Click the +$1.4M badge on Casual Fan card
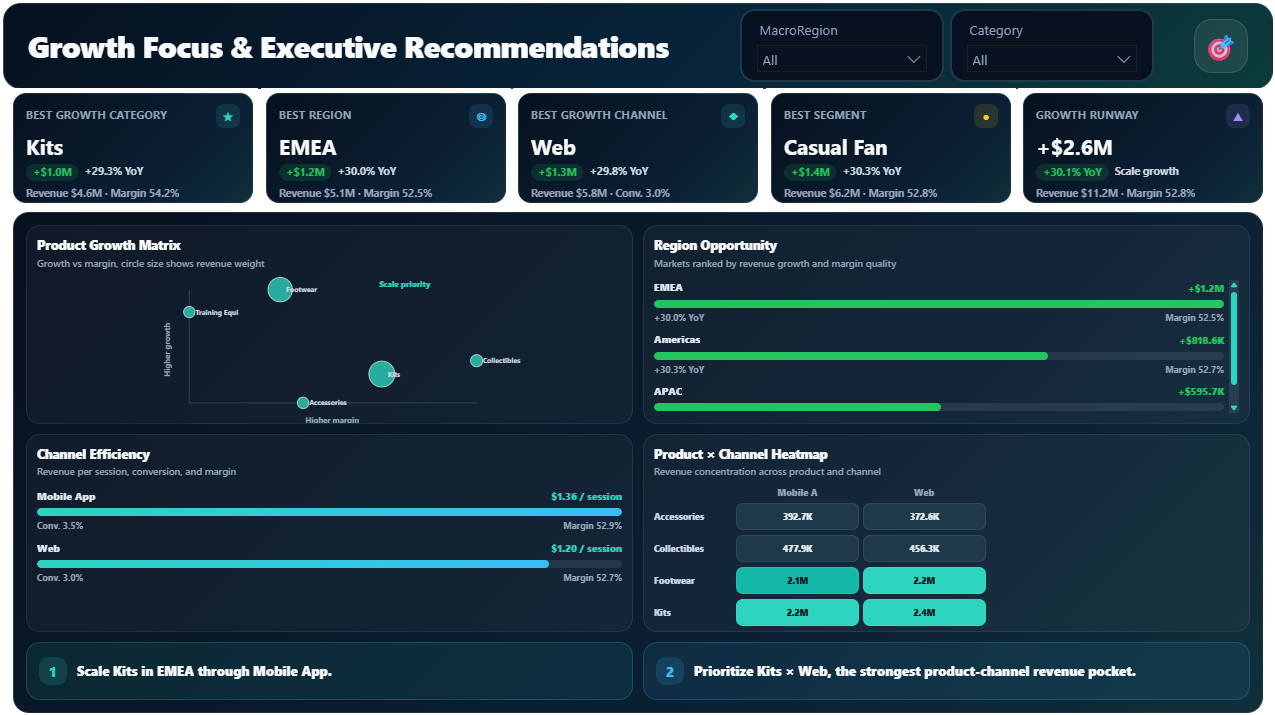1275x715 pixels. (810, 172)
